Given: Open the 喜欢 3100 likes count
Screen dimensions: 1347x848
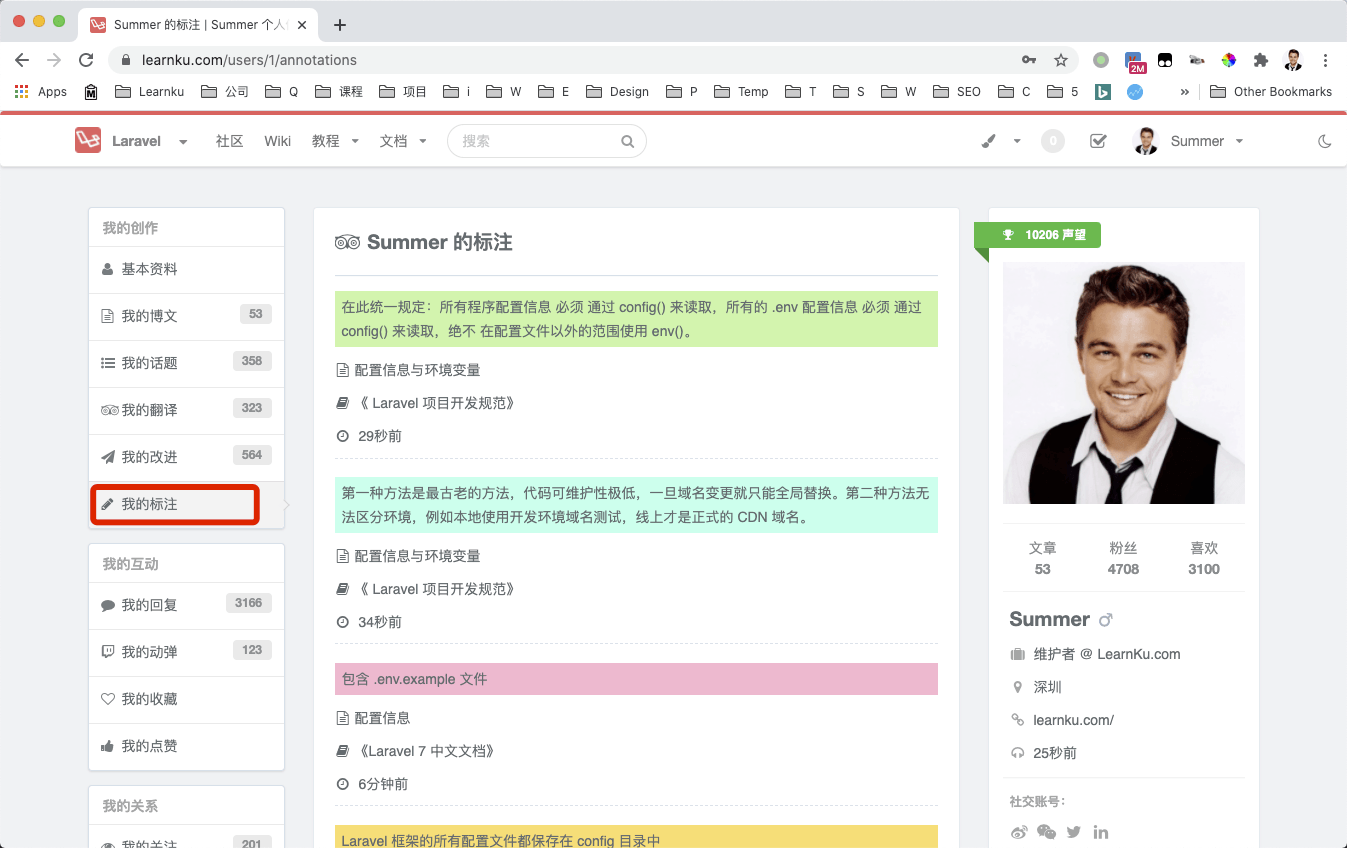Looking at the screenshot, I should (x=1204, y=558).
